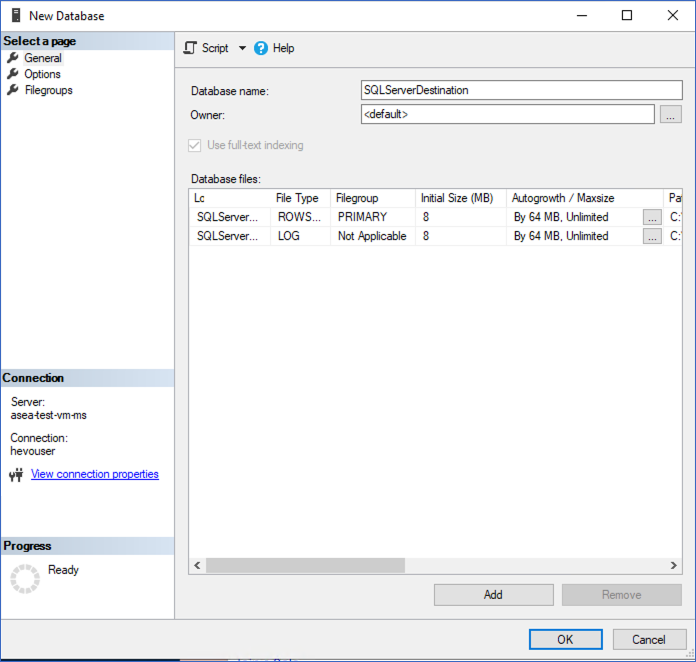Click the blue Help question mark icon
The height and width of the screenshot is (662, 696).
point(261,48)
